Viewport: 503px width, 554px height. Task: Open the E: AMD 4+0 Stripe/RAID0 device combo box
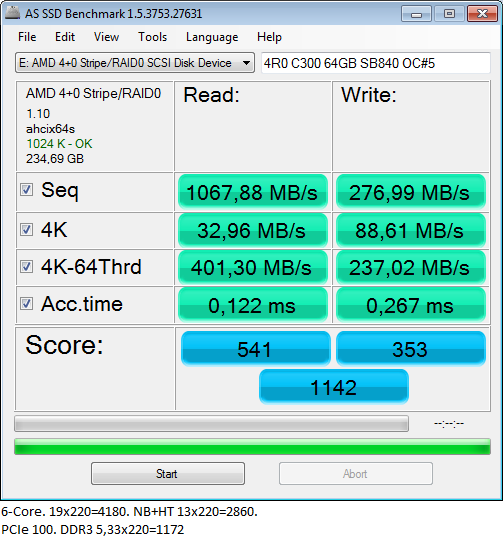coord(135,63)
